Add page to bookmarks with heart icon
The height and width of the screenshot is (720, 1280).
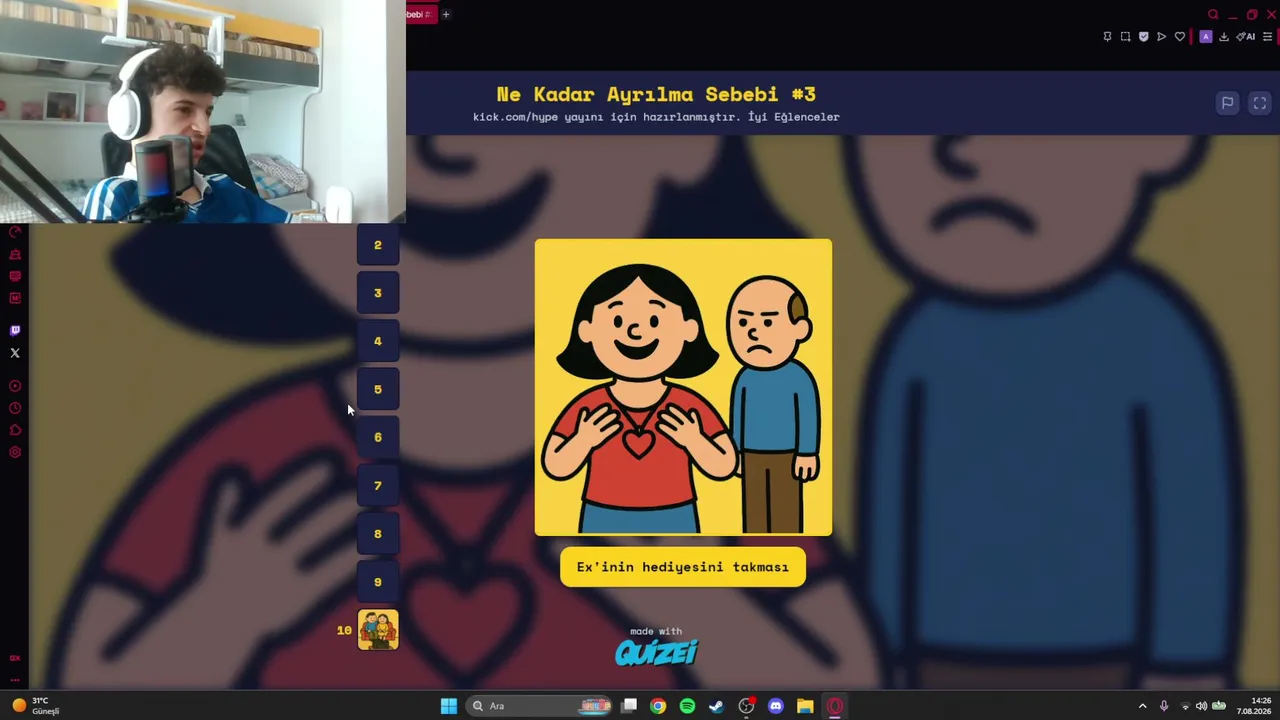1180,37
